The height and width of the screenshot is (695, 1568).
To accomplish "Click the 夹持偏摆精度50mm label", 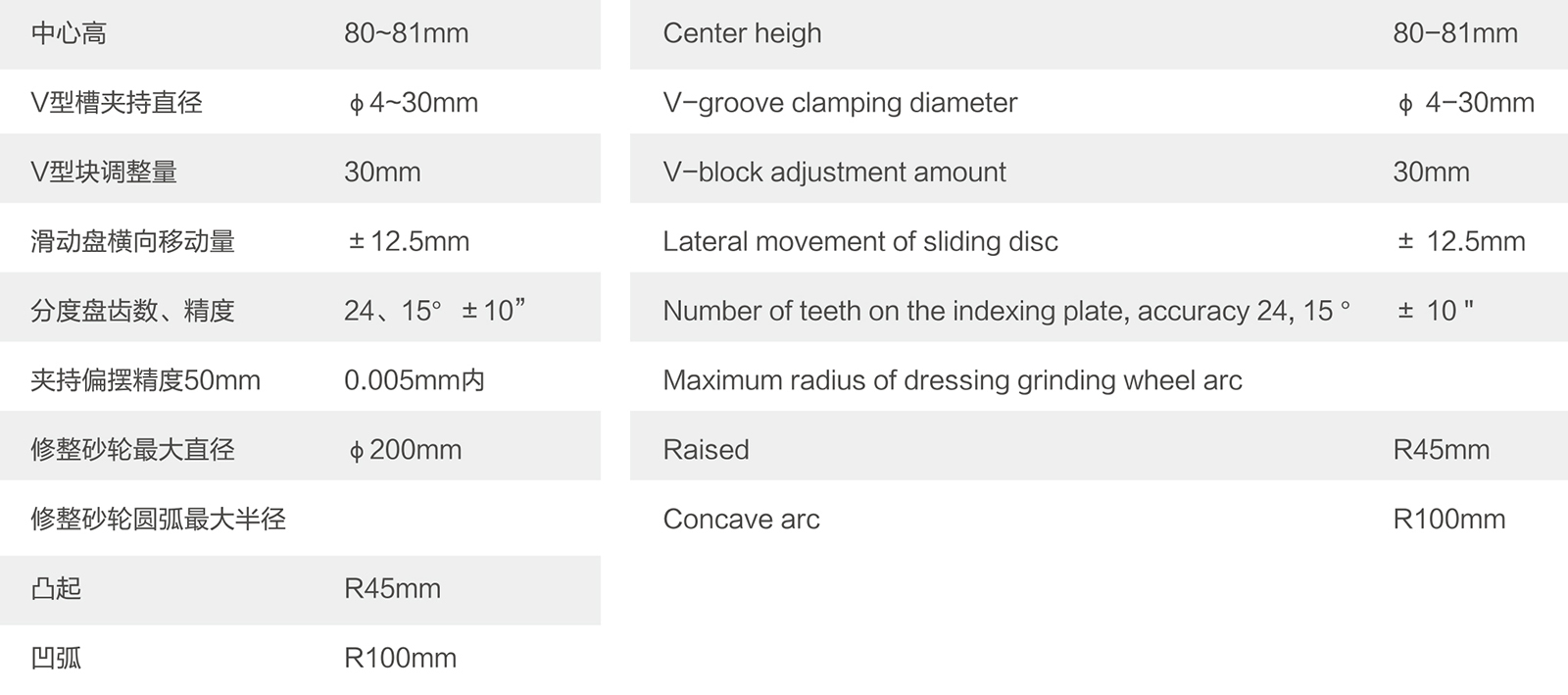I will pos(145,380).
